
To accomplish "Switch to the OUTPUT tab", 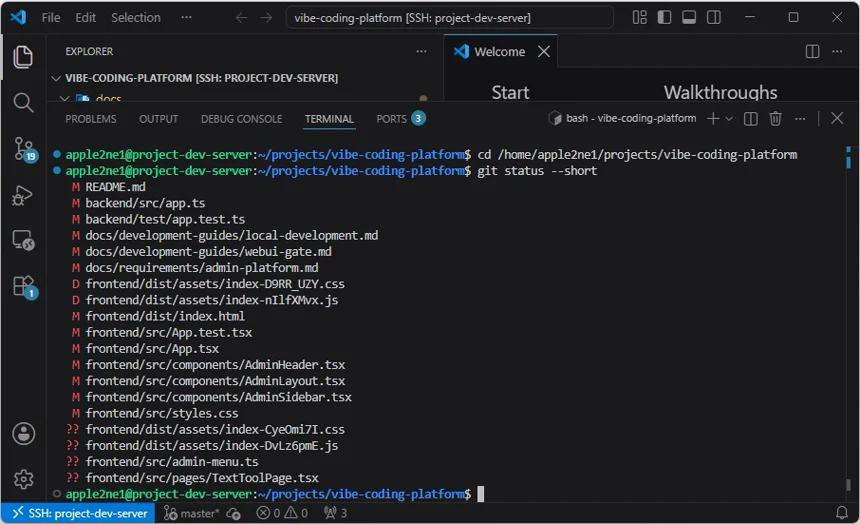I will click(159, 119).
